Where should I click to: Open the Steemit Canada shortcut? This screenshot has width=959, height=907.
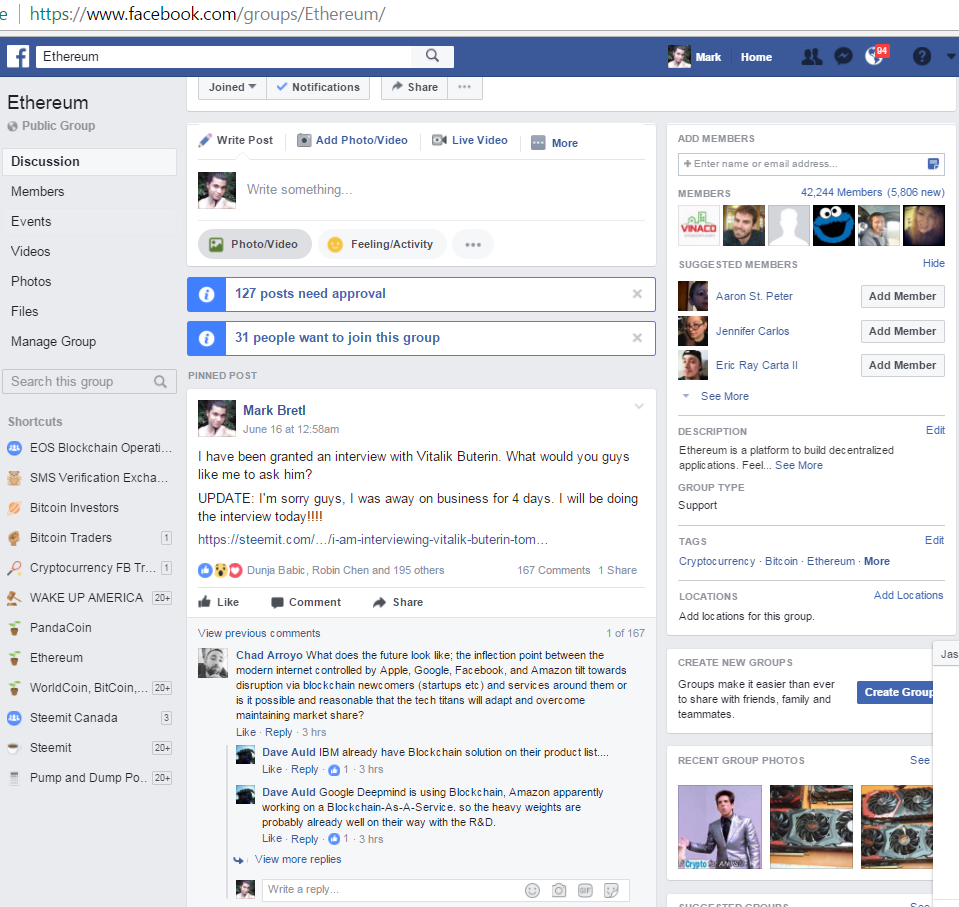point(90,718)
